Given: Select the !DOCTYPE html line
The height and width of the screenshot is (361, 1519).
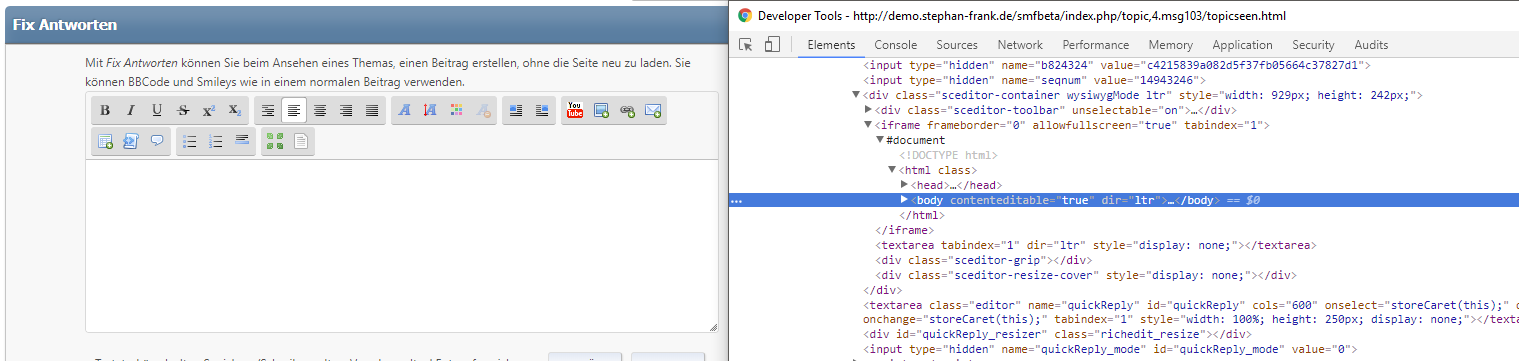Looking at the screenshot, I should click(x=947, y=155).
